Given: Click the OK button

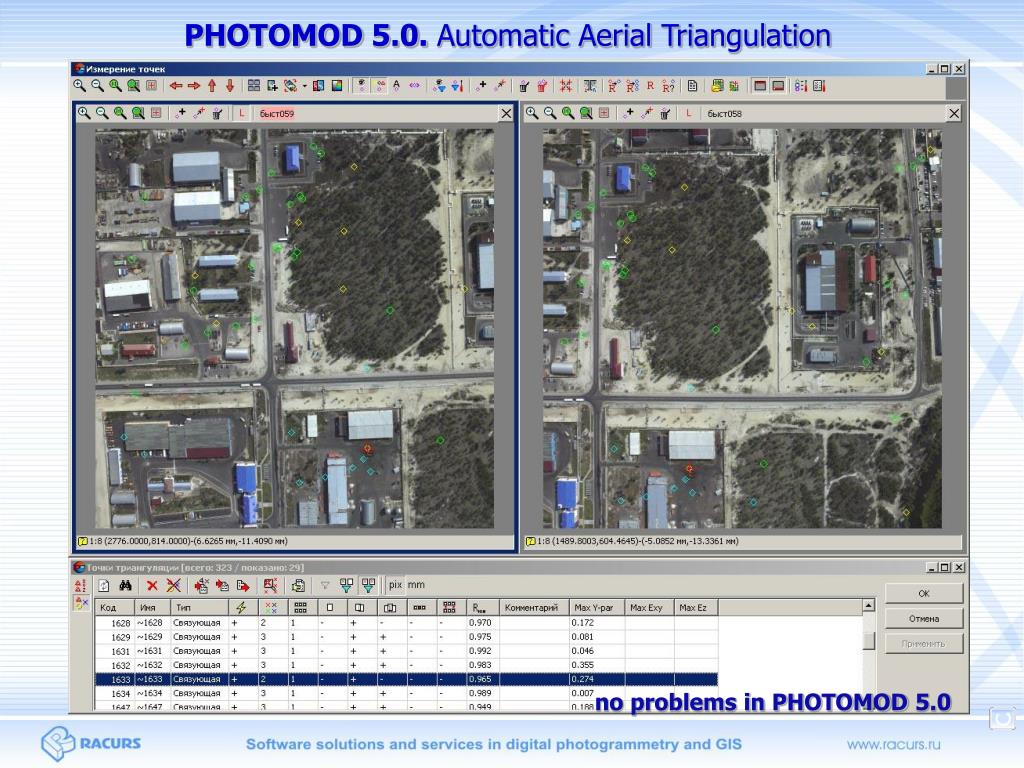Looking at the screenshot, I should tap(923, 593).
